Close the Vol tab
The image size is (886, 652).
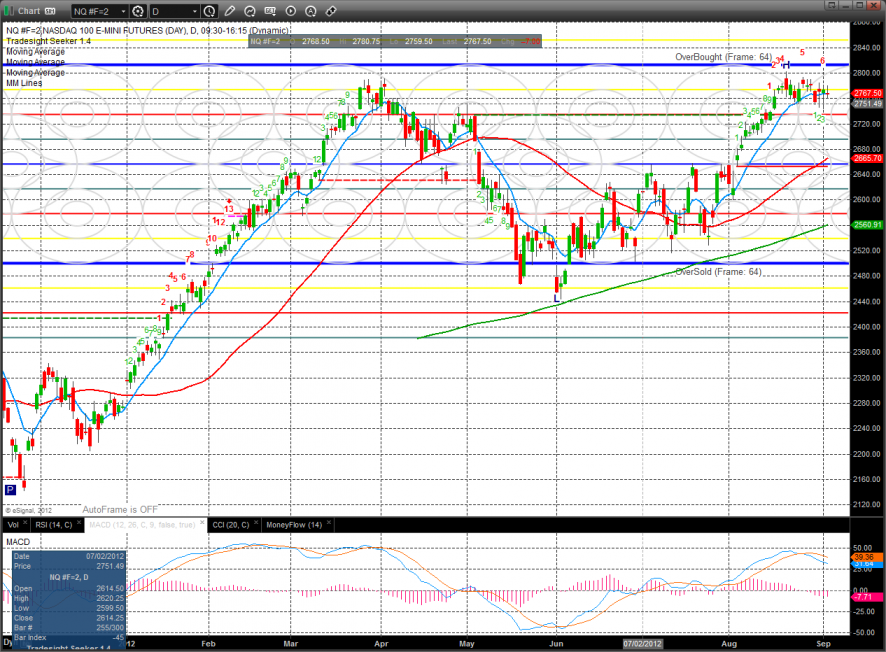click(25, 523)
